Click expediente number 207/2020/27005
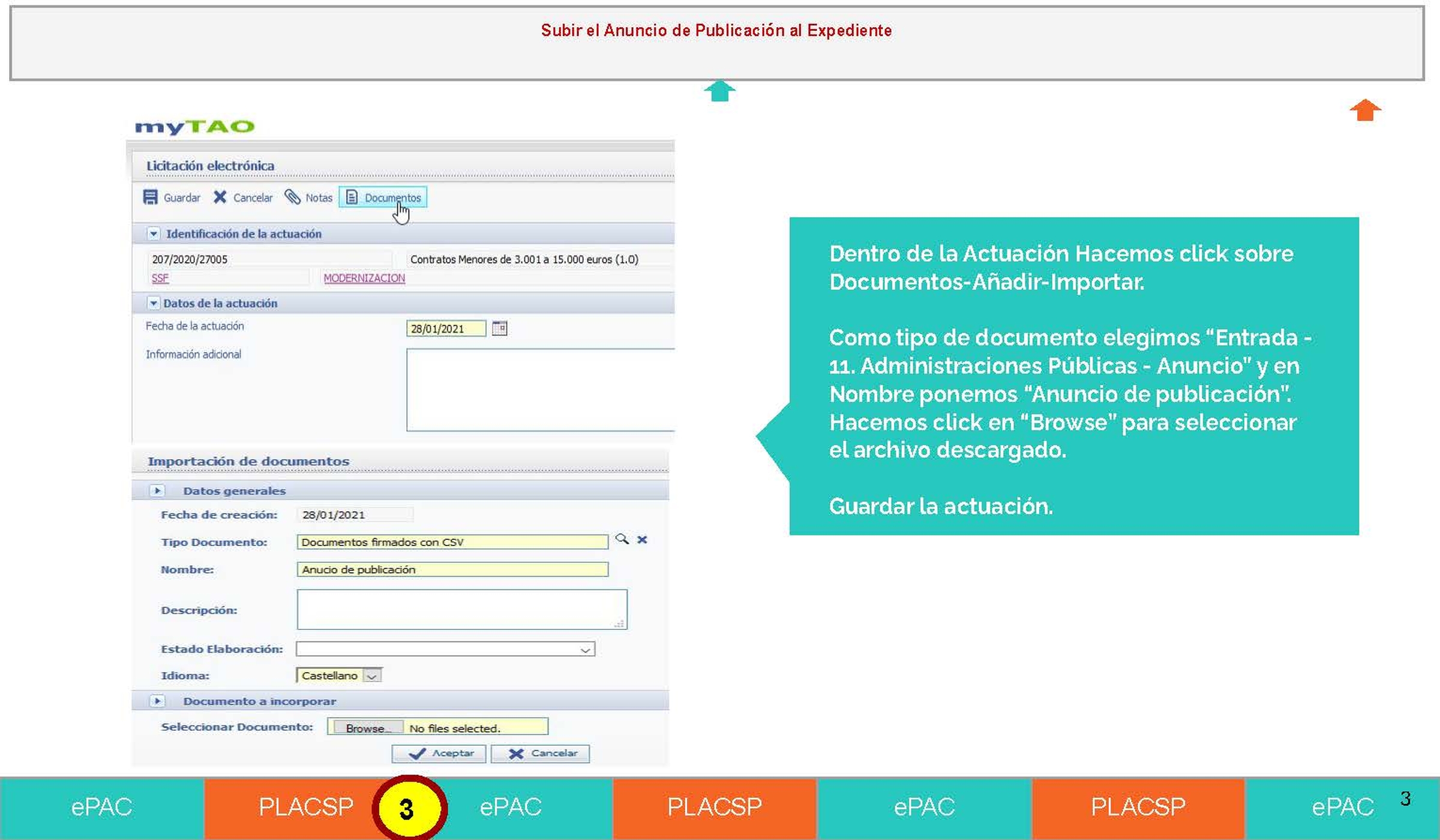This screenshot has width=1440, height=840. (190, 259)
